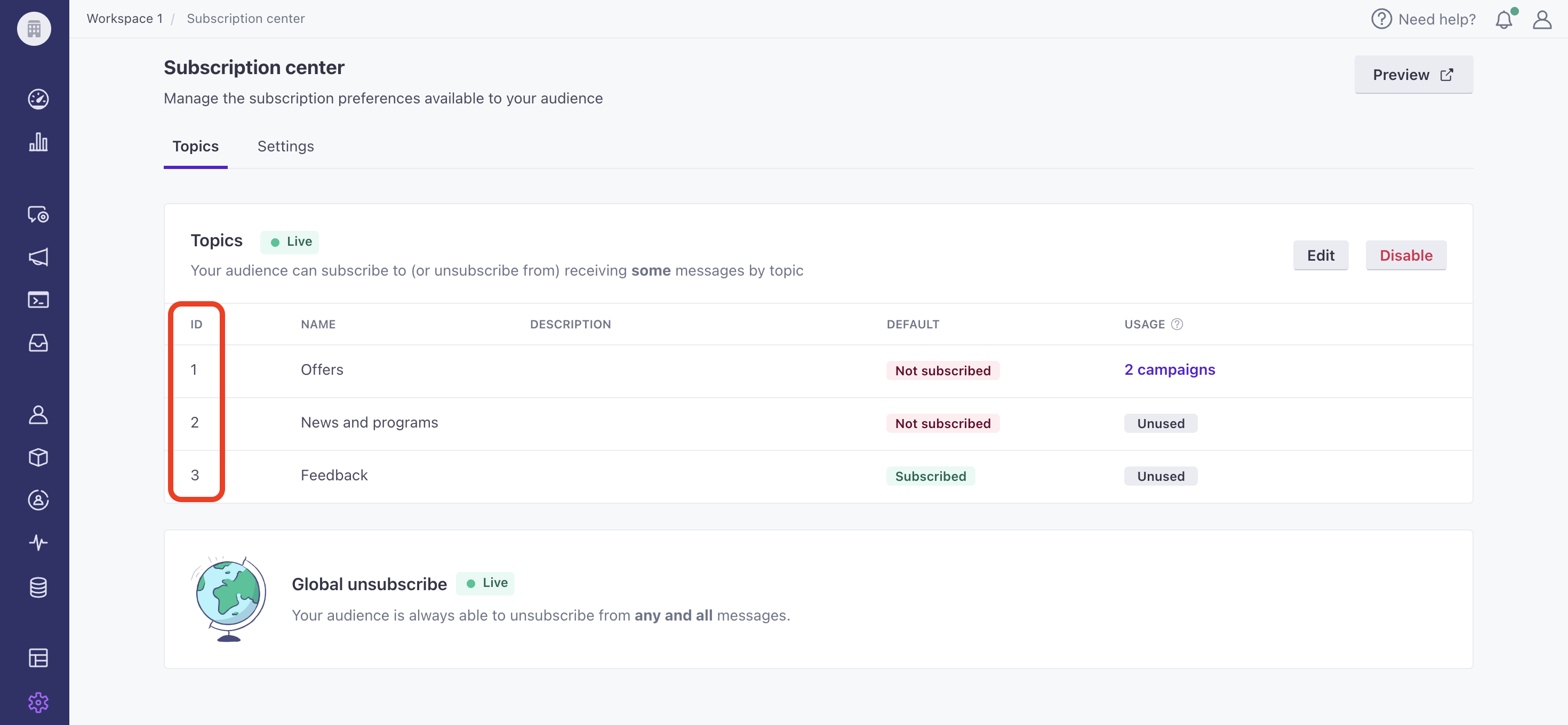Click the globe illustration

[x=228, y=599]
